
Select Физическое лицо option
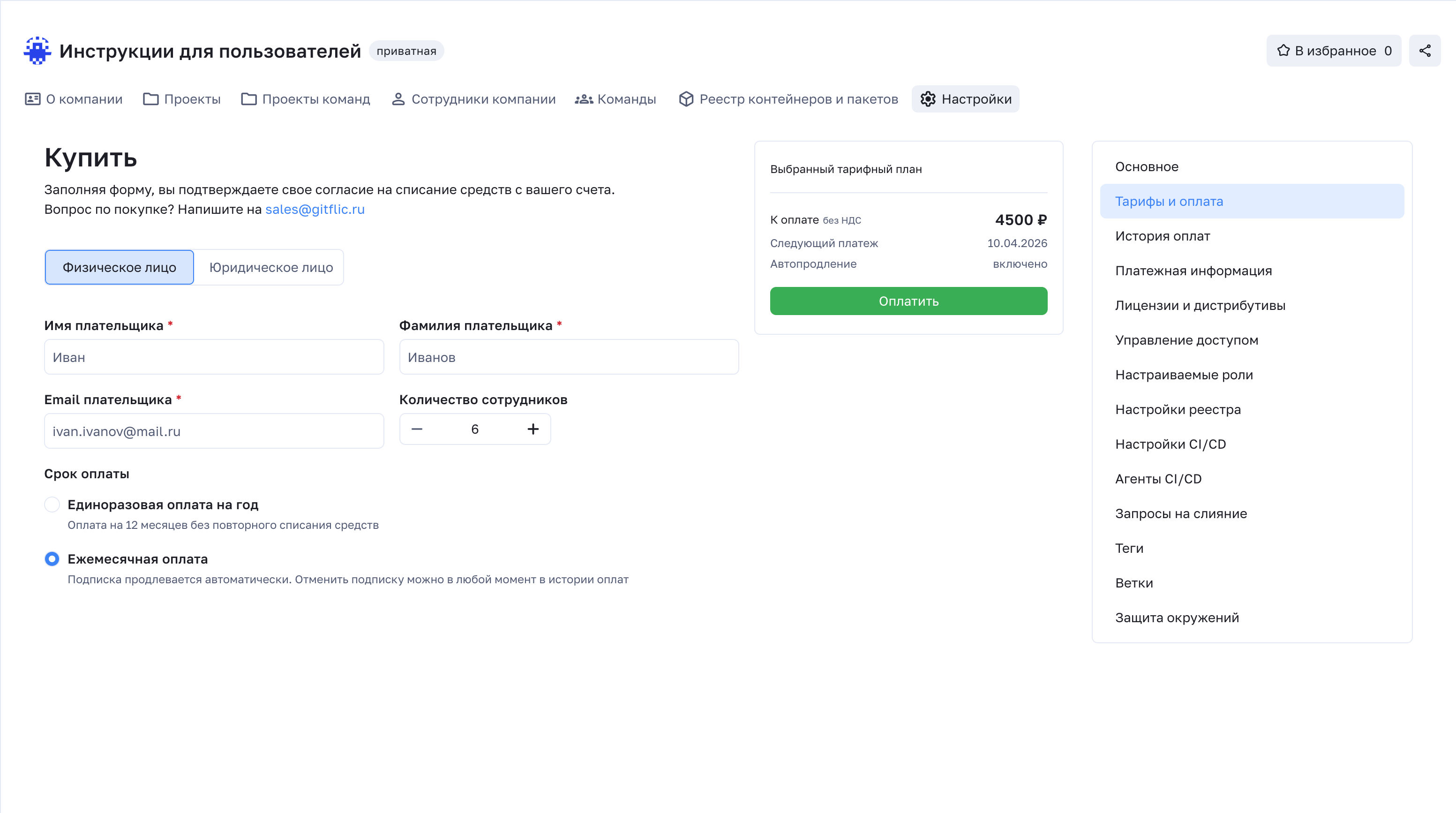(x=119, y=267)
